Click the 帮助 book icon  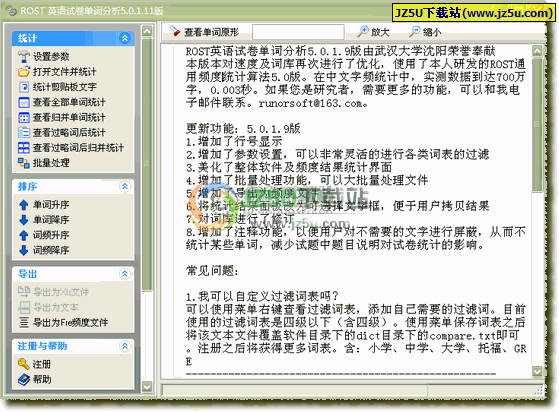[24, 379]
